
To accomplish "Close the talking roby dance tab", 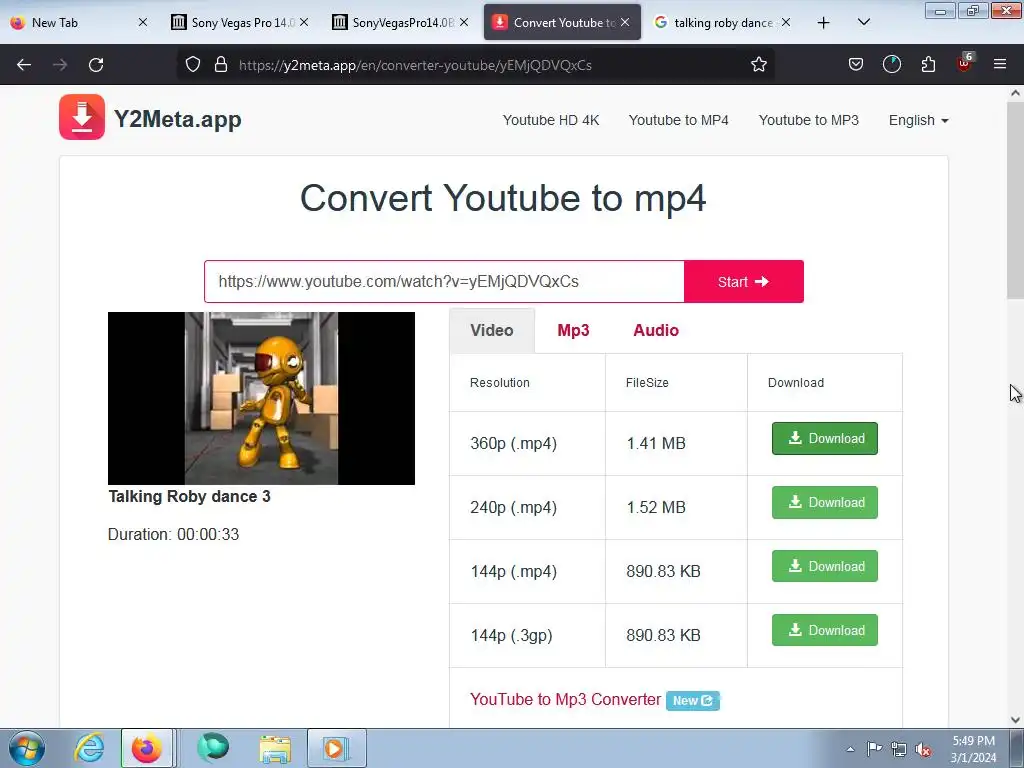I will point(786,23).
